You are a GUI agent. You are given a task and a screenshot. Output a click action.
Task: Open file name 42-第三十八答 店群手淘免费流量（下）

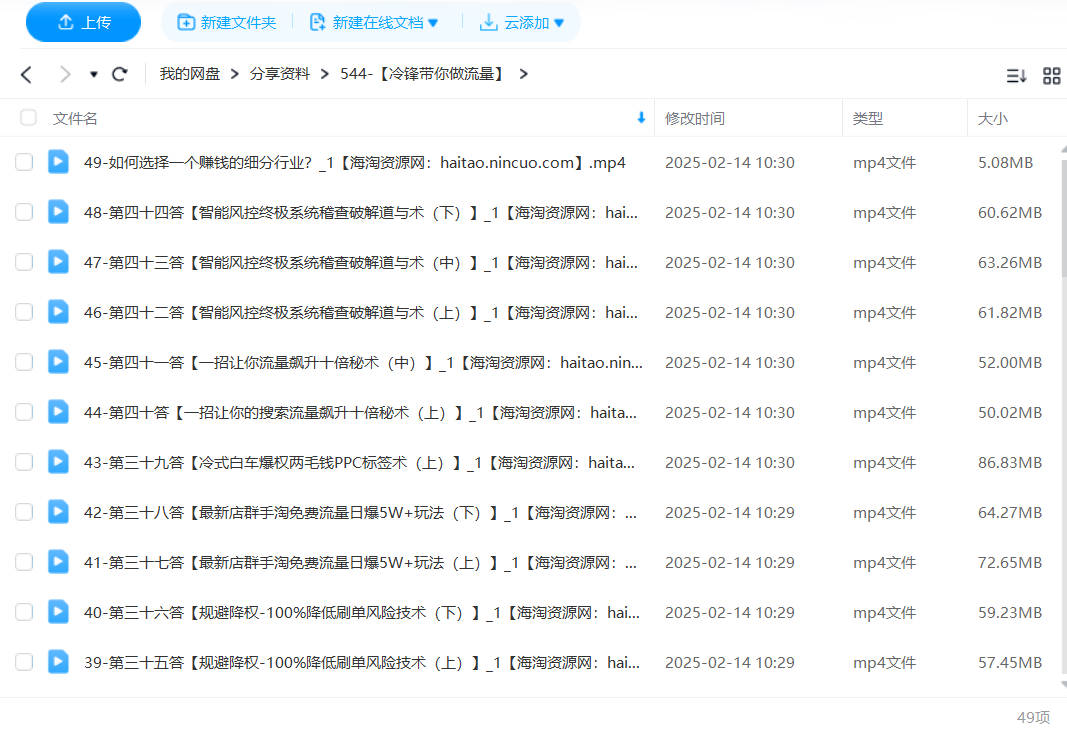(x=360, y=513)
